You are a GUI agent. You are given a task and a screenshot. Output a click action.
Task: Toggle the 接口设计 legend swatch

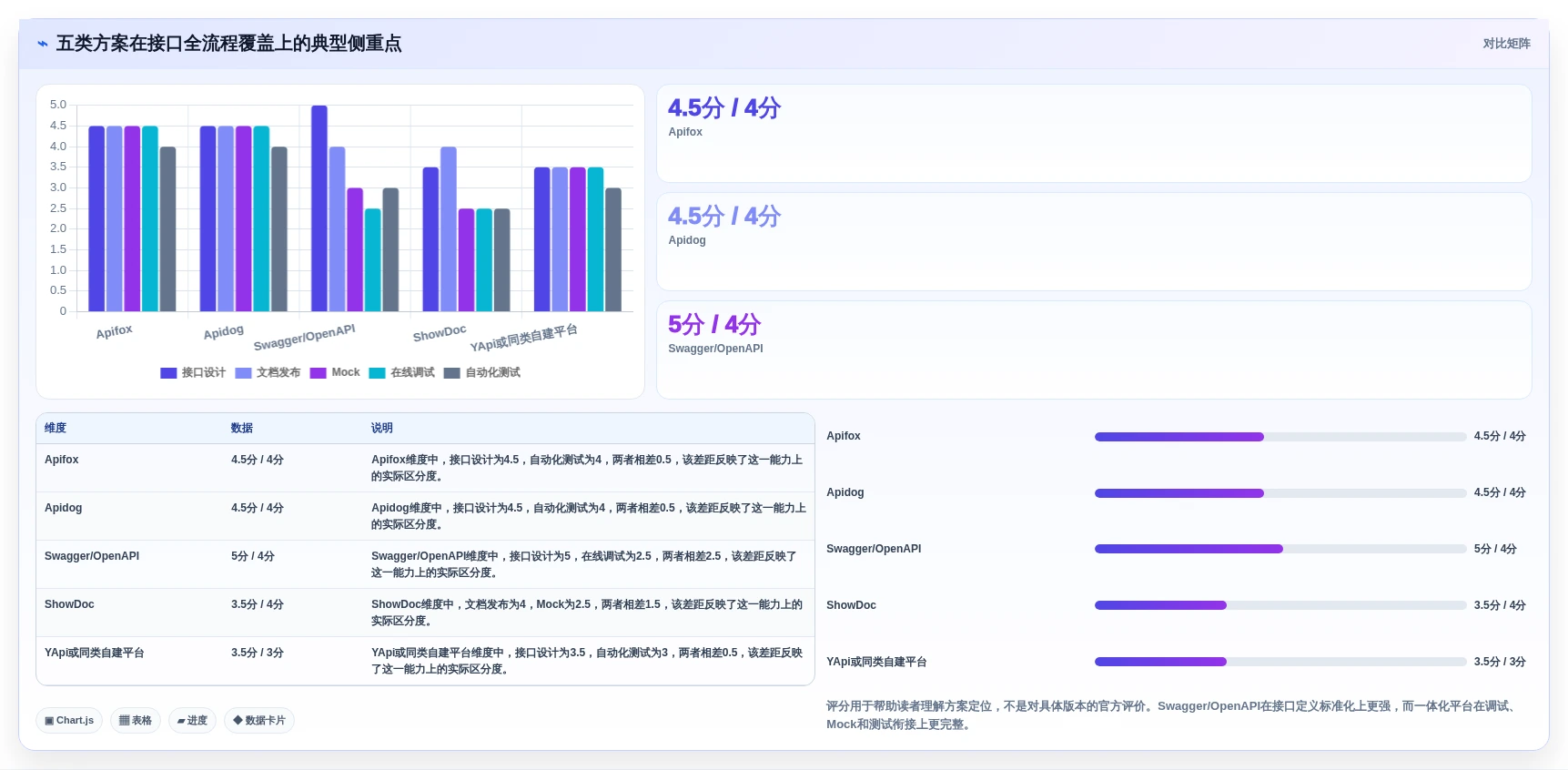coord(168,373)
